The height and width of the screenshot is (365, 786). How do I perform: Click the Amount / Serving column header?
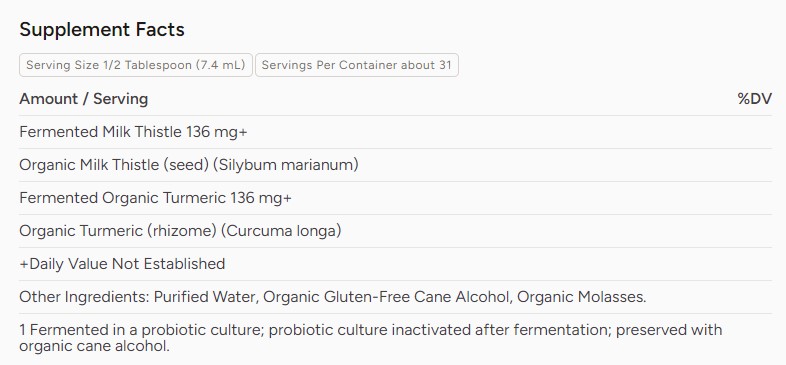tap(84, 99)
